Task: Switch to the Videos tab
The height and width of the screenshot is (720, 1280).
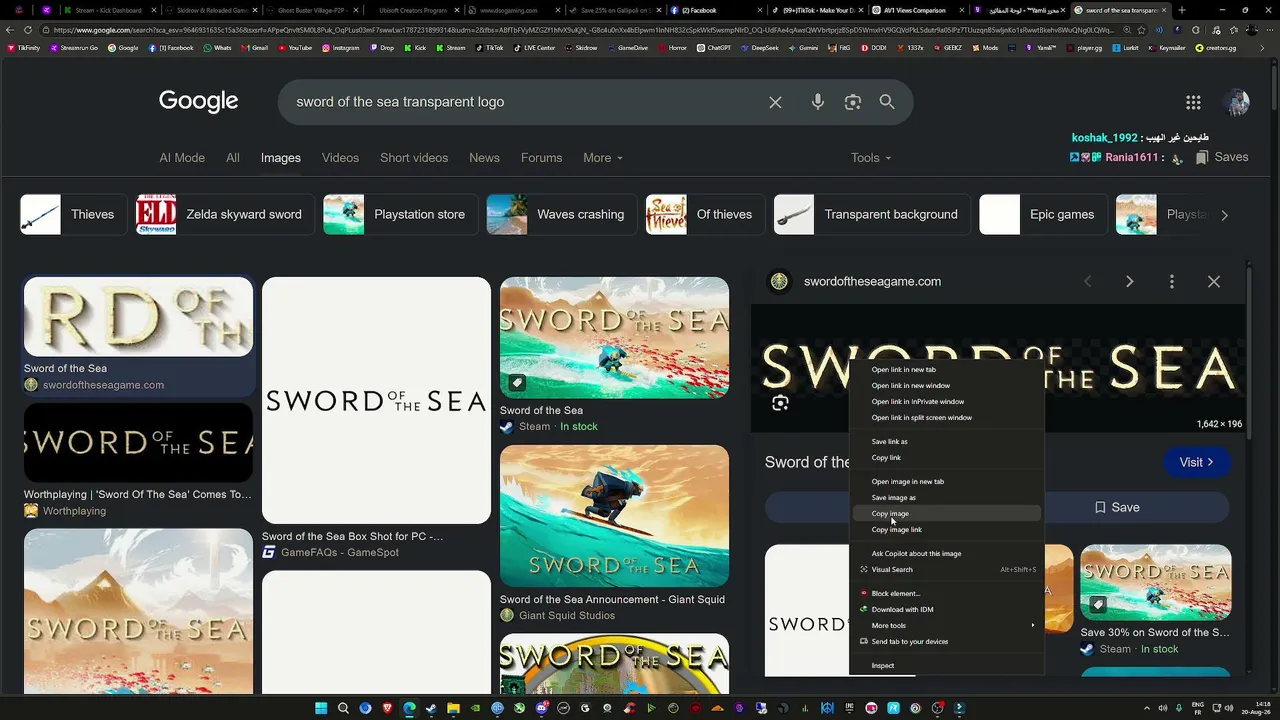Action: pyautogui.click(x=340, y=158)
